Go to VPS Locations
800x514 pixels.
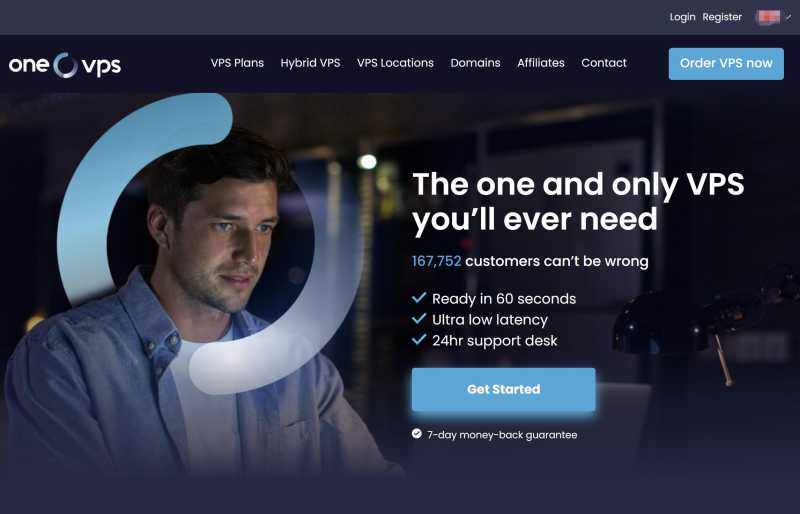tap(395, 63)
